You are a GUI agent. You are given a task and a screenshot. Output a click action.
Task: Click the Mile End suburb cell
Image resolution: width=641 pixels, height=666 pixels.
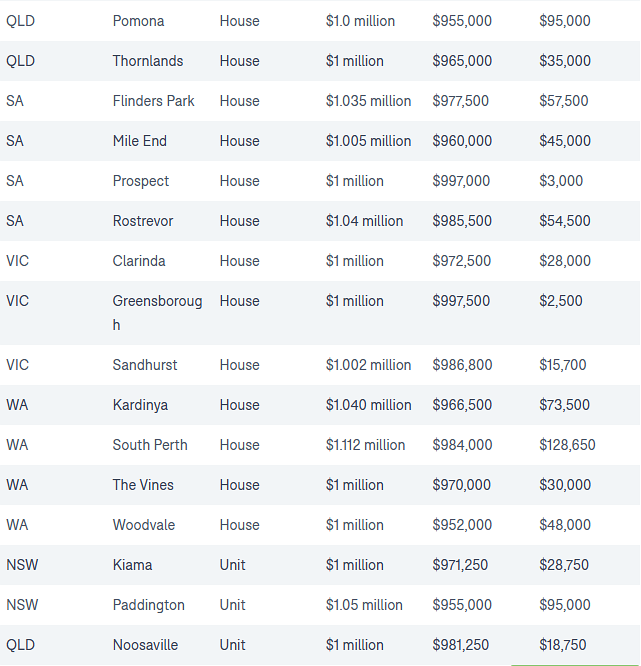pyautogui.click(x=140, y=141)
